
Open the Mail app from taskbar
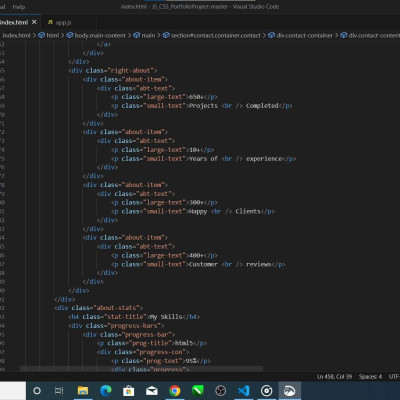click(151, 391)
